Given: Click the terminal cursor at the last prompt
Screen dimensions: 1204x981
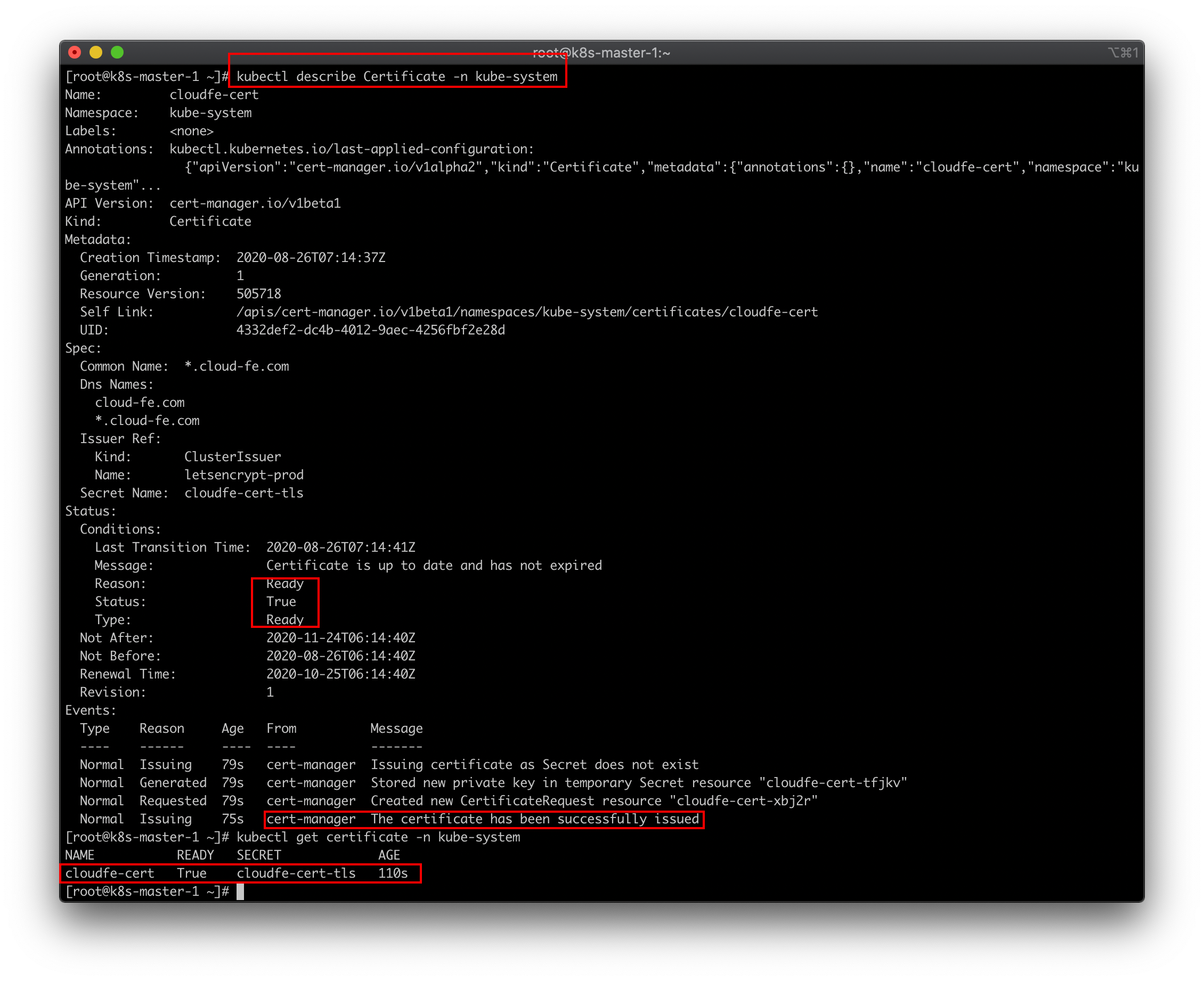Looking at the screenshot, I should coord(240,892).
